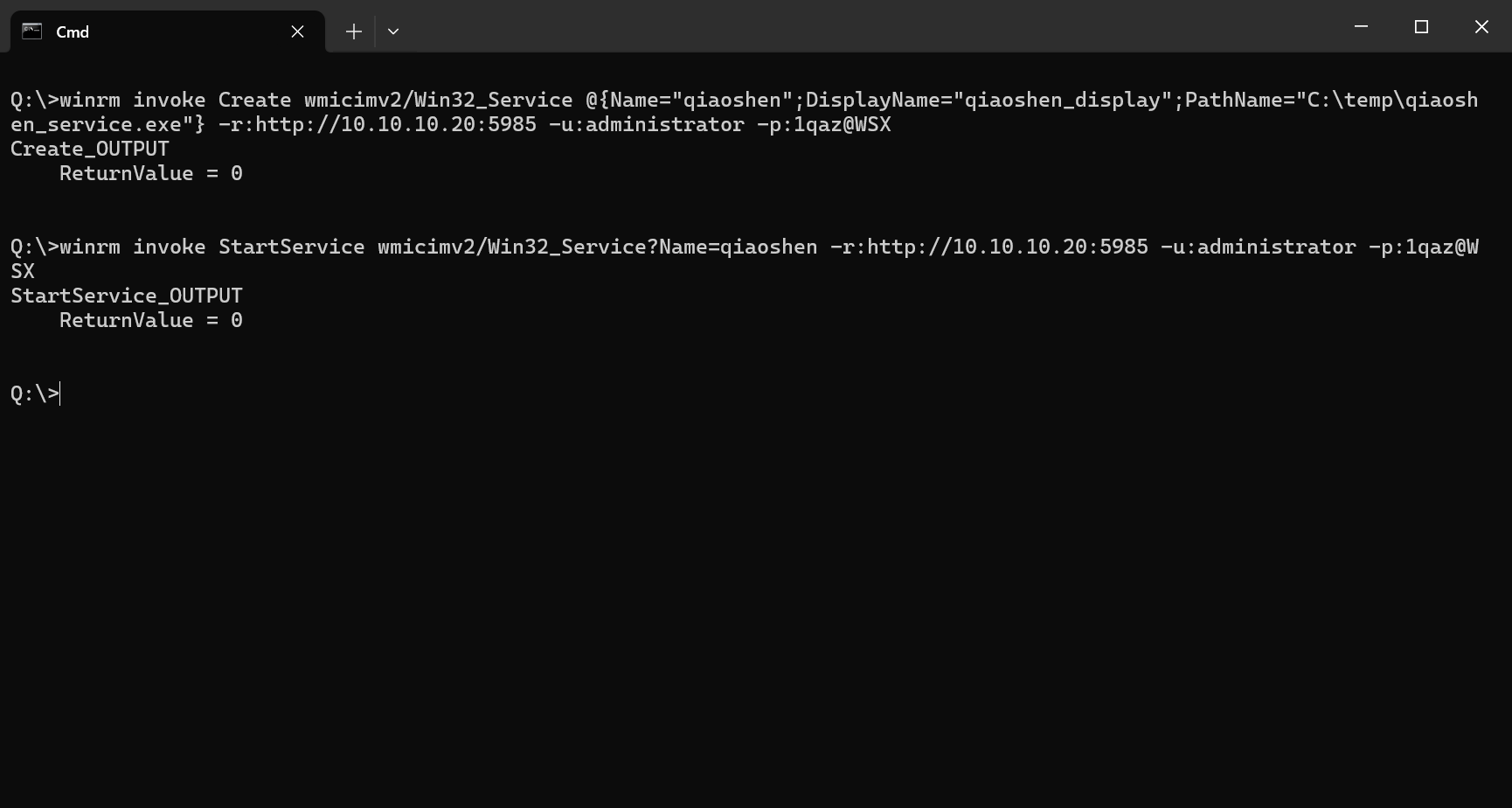Expand the new tab profiles dropdown
Screen dimensions: 1512x808
(393, 31)
